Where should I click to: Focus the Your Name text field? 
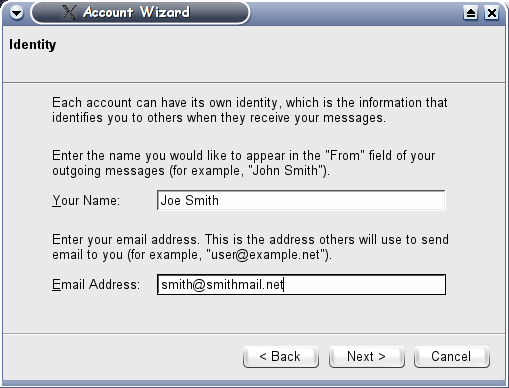(301, 200)
